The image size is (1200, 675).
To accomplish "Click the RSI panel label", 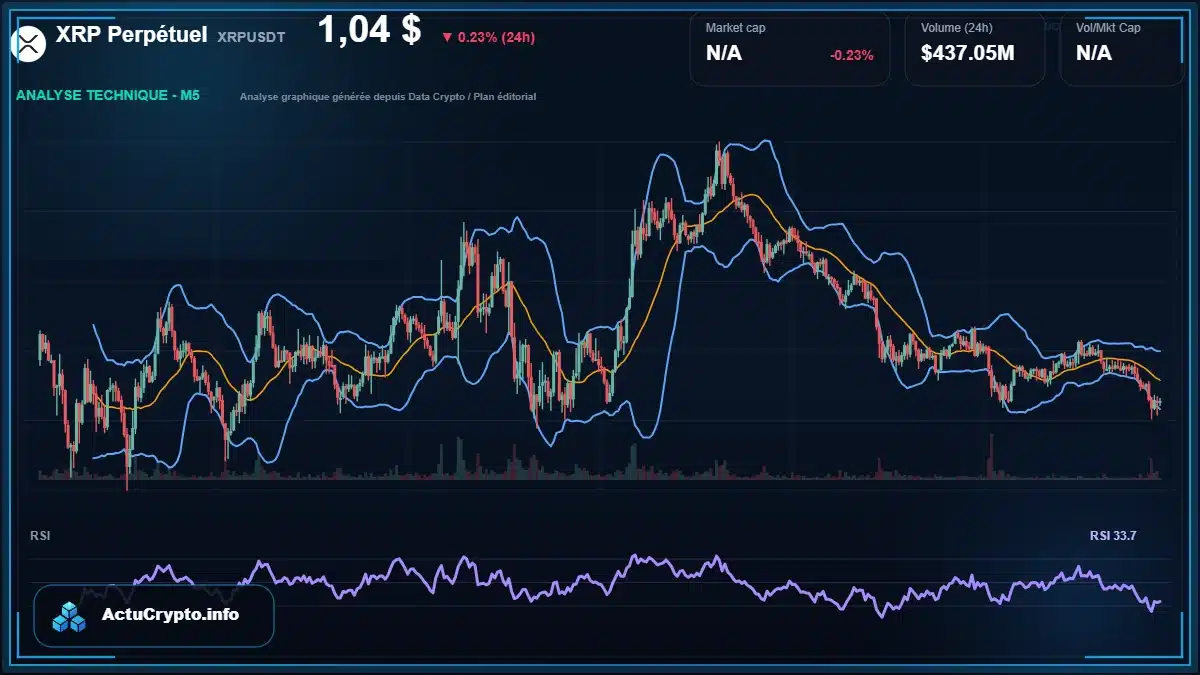I will point(40,536).
